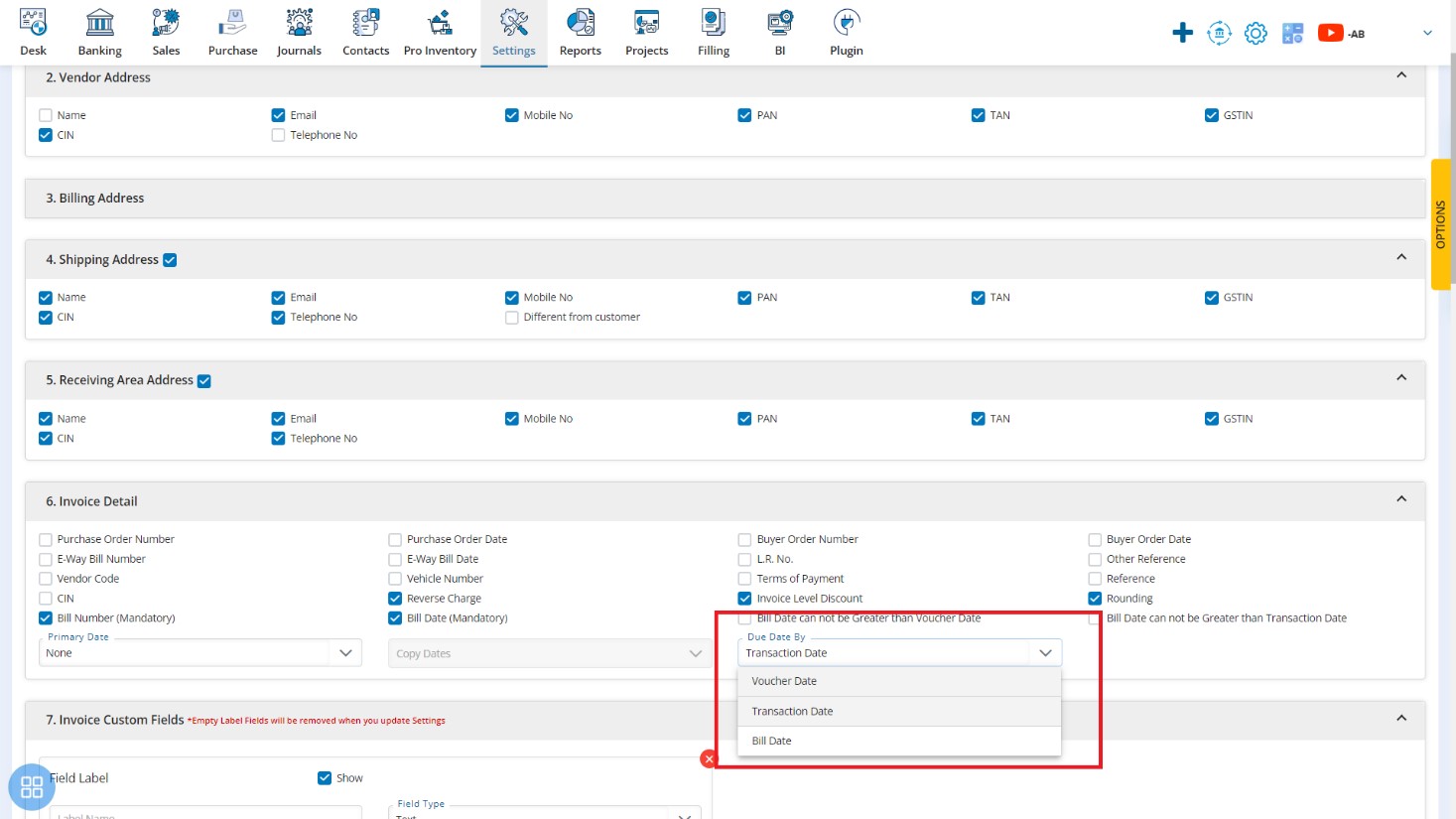Open the Primary Date dropdown

tap(200, 653)
